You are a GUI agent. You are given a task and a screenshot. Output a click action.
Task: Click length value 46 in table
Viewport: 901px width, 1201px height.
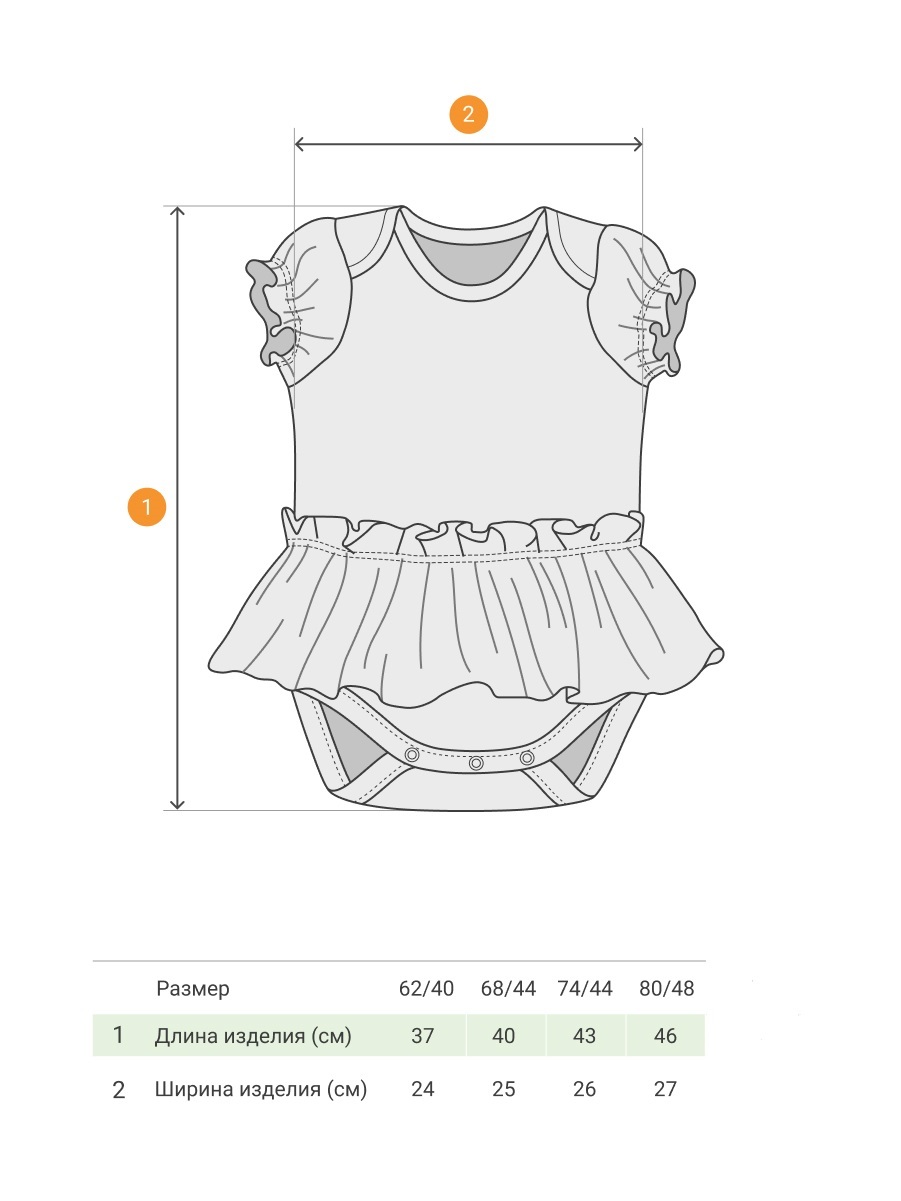click(665, 1036)
